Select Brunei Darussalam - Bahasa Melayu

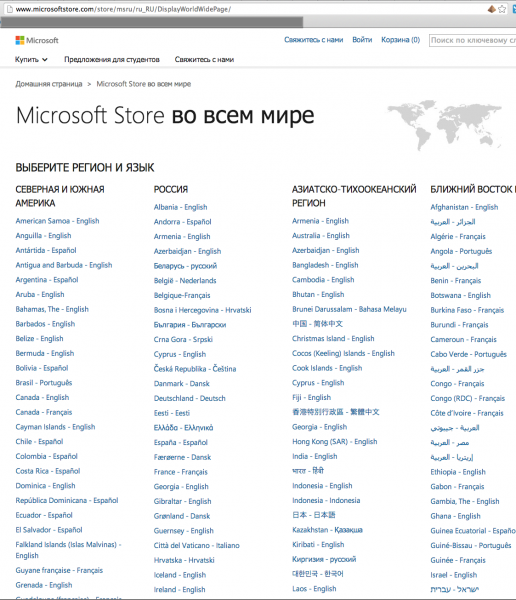pos(349,309)
